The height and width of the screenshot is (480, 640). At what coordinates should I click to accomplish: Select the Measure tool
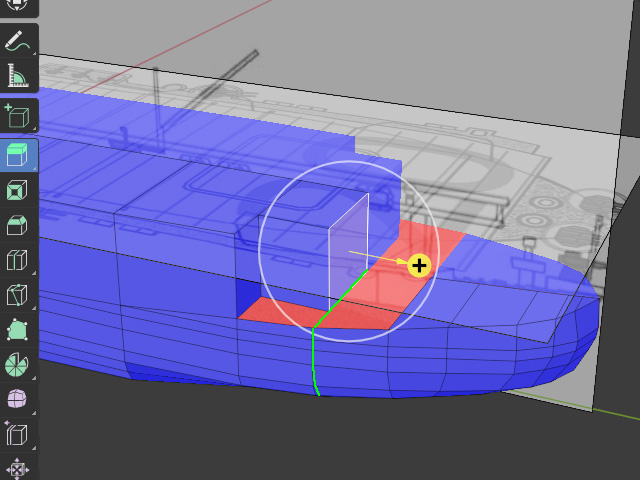(x=18, y=75)
